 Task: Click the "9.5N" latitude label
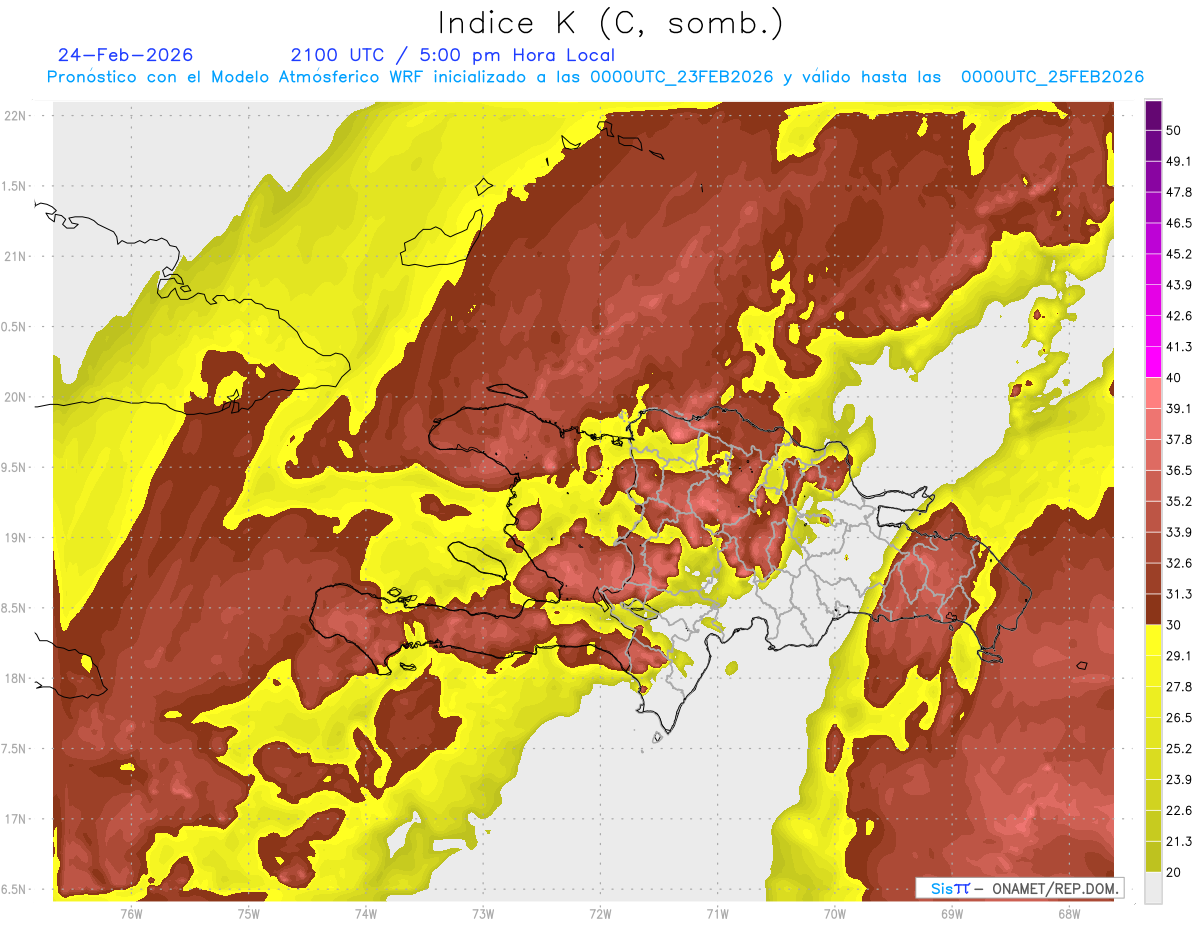(13, 468)
